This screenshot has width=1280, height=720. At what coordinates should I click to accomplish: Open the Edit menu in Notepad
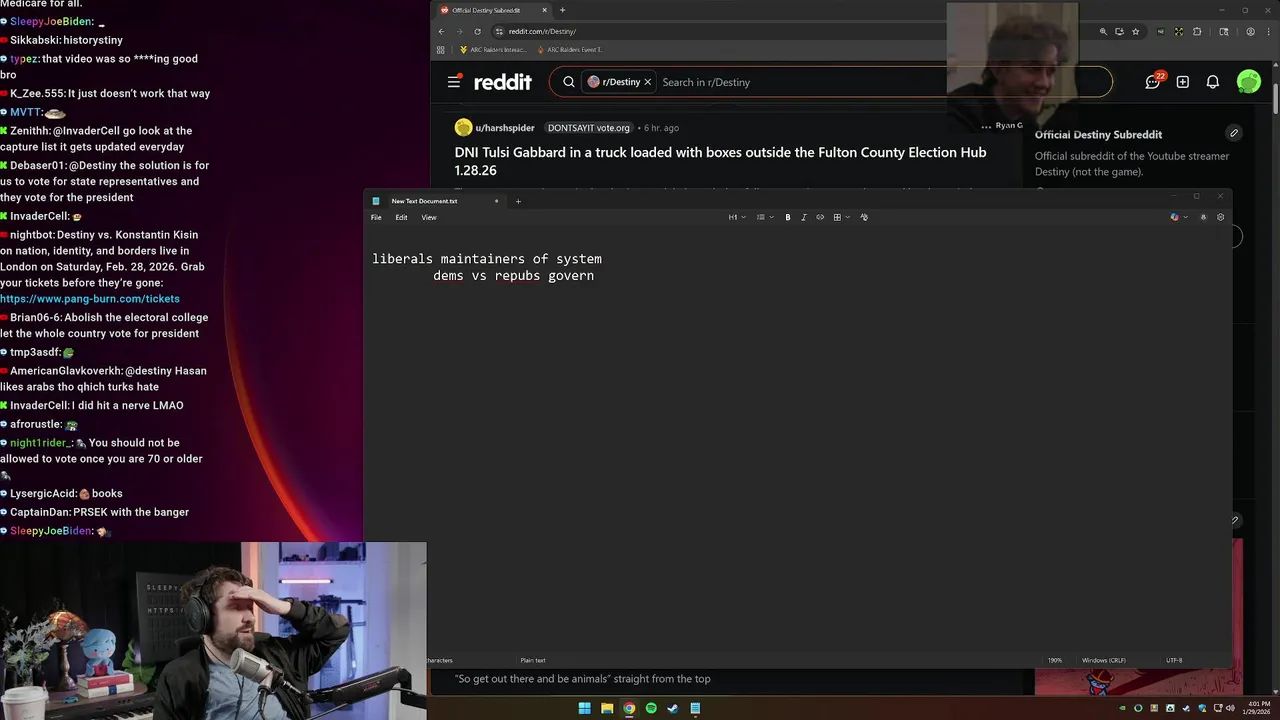click(x=401, y=217)
